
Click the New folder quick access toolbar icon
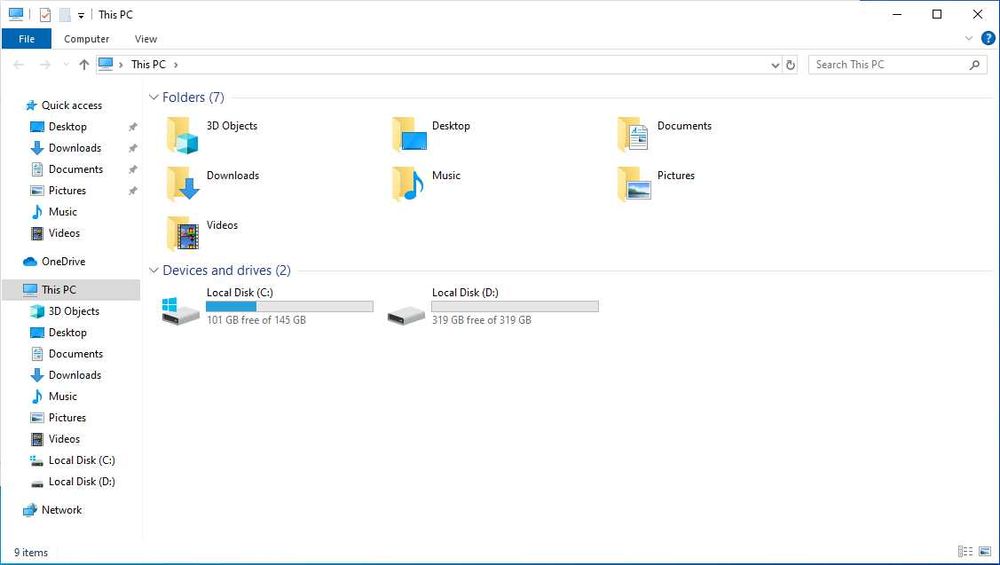click(64, 15)
